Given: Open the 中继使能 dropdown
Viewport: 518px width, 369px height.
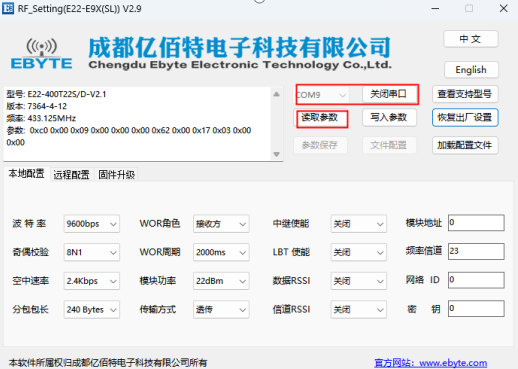Looking at the screenshot, I should (x=359, y=224).
